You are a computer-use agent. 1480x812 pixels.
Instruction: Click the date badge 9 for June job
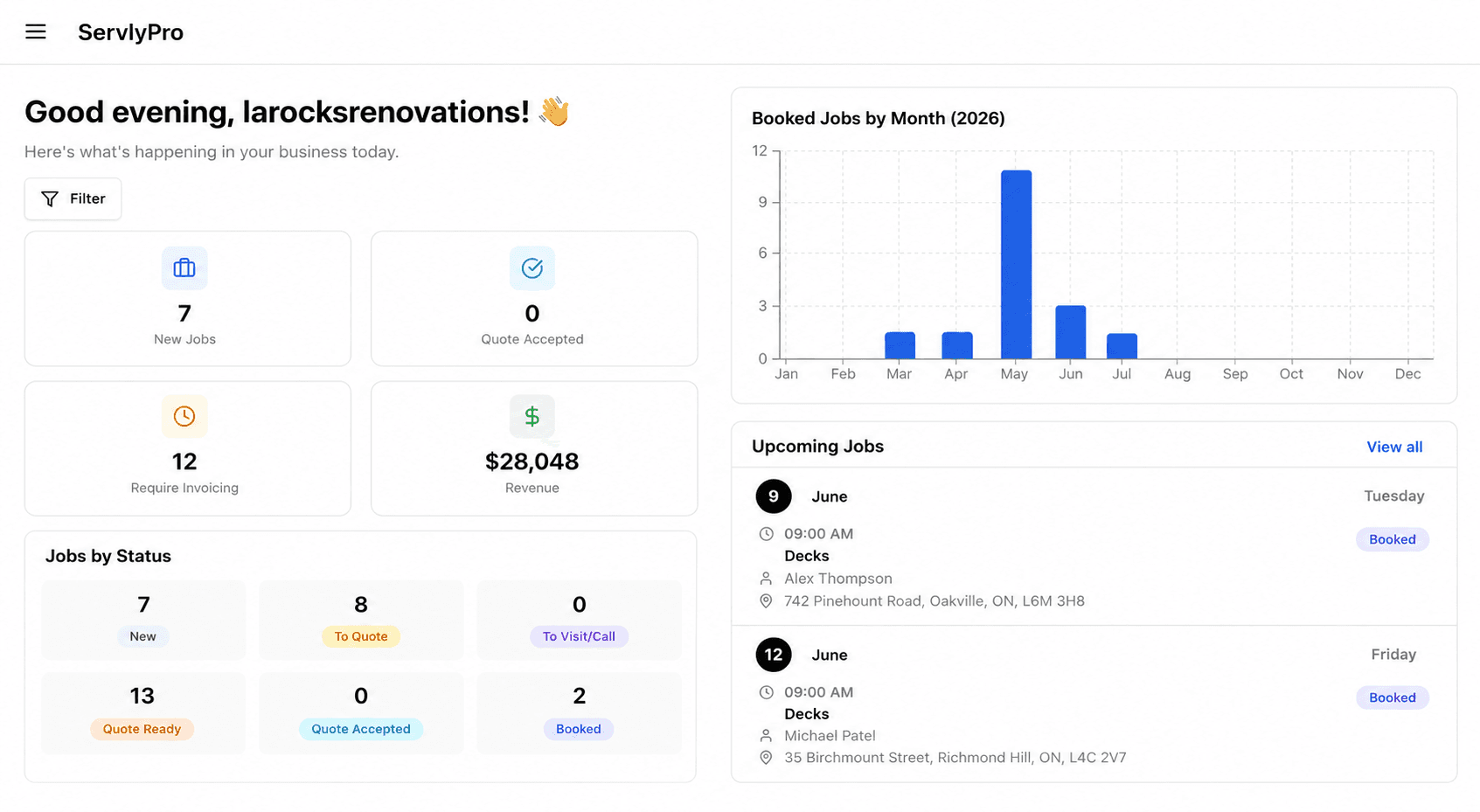click(774, 496)
